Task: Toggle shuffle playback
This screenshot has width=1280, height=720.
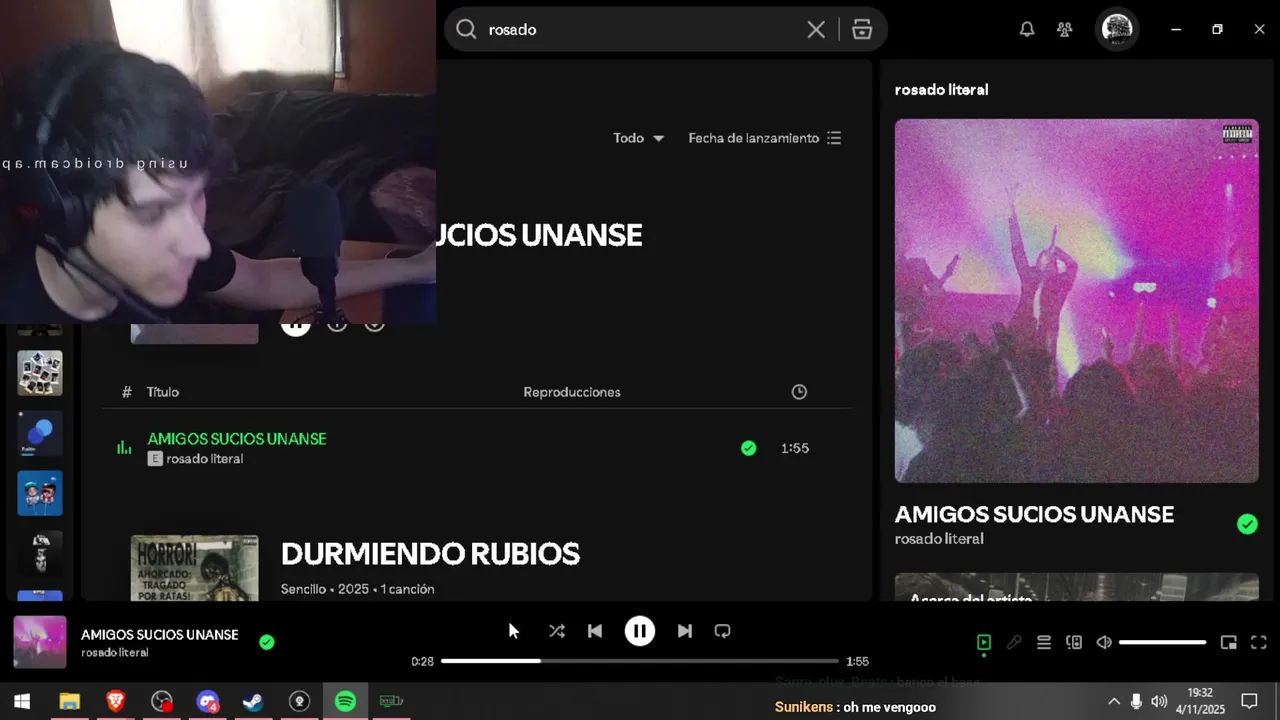Action: (557, 631)
